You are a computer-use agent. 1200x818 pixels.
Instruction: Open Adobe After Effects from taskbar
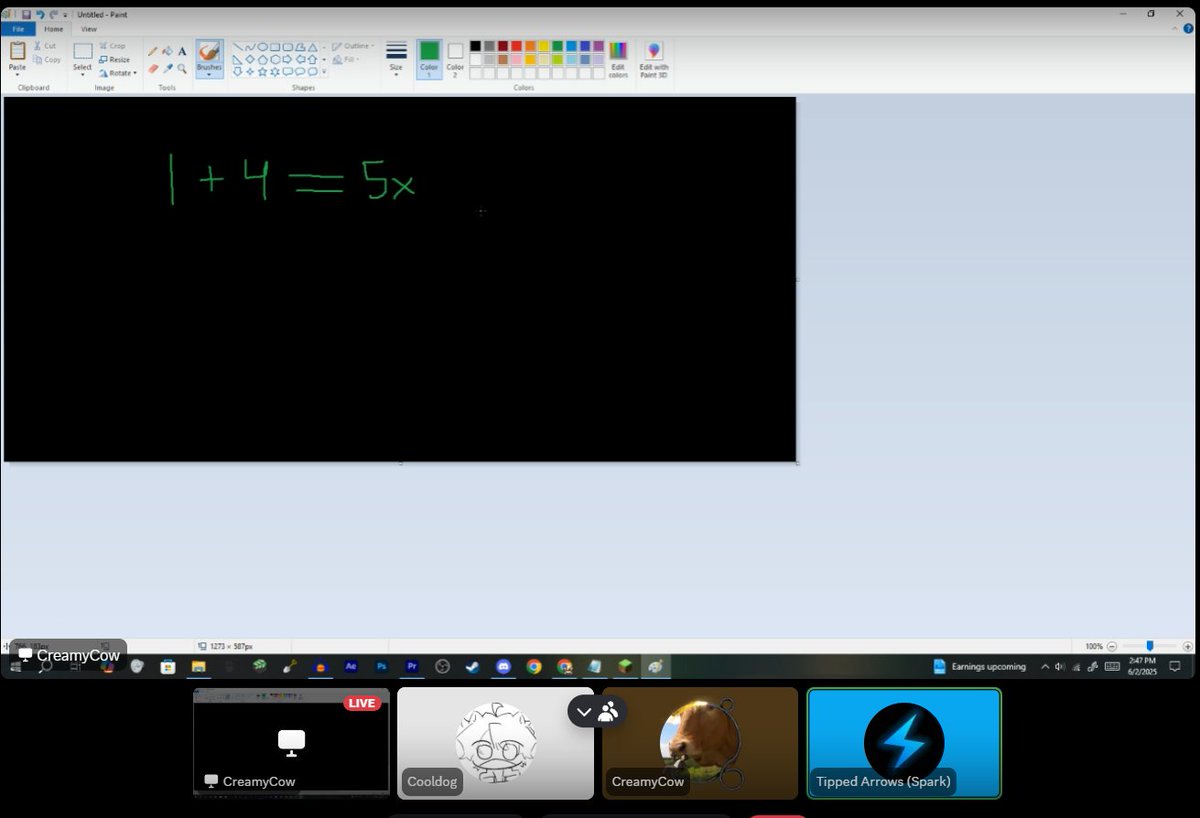(x=350, y=666)
